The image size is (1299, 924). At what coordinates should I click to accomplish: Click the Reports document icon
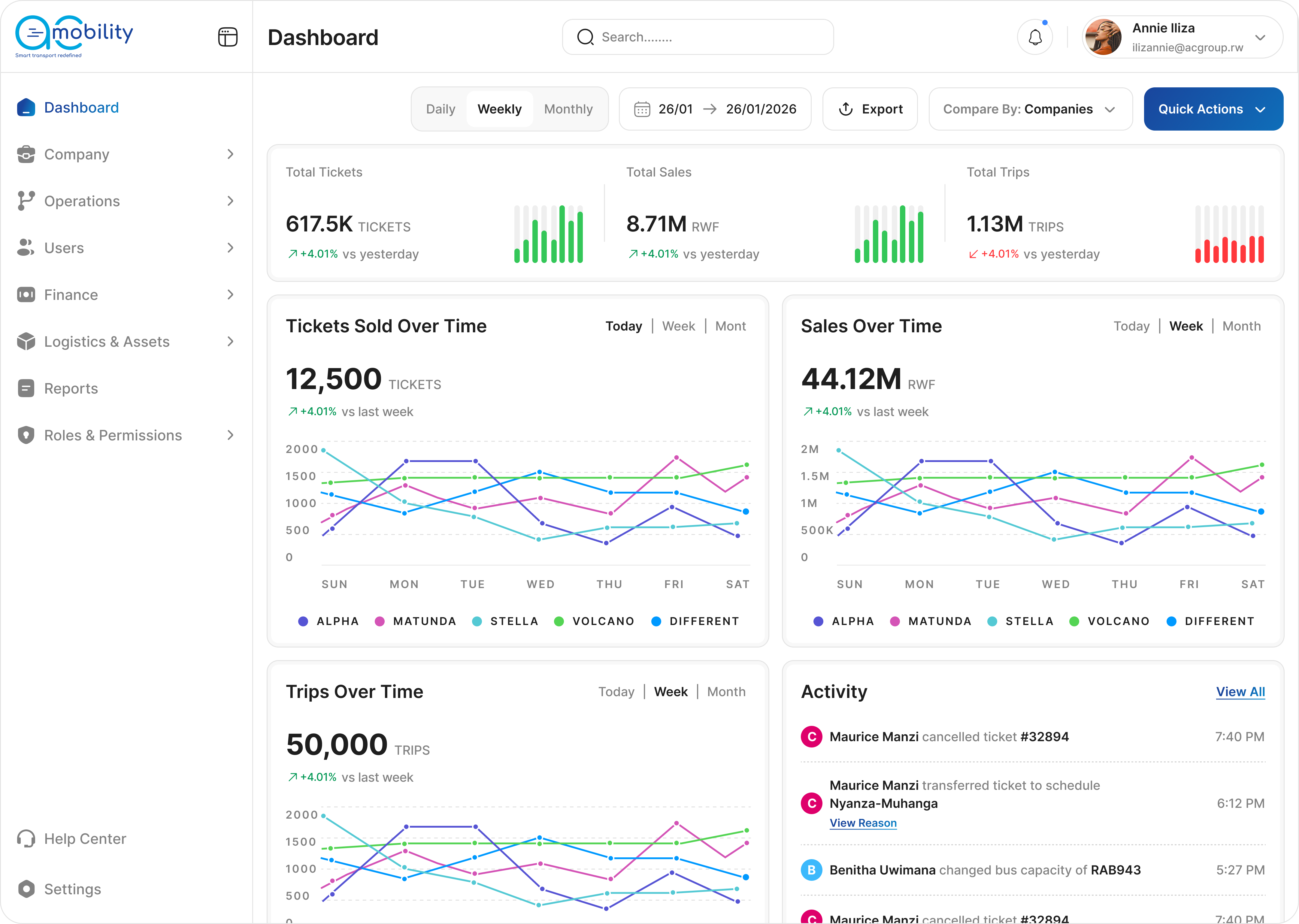pos(26,388)
